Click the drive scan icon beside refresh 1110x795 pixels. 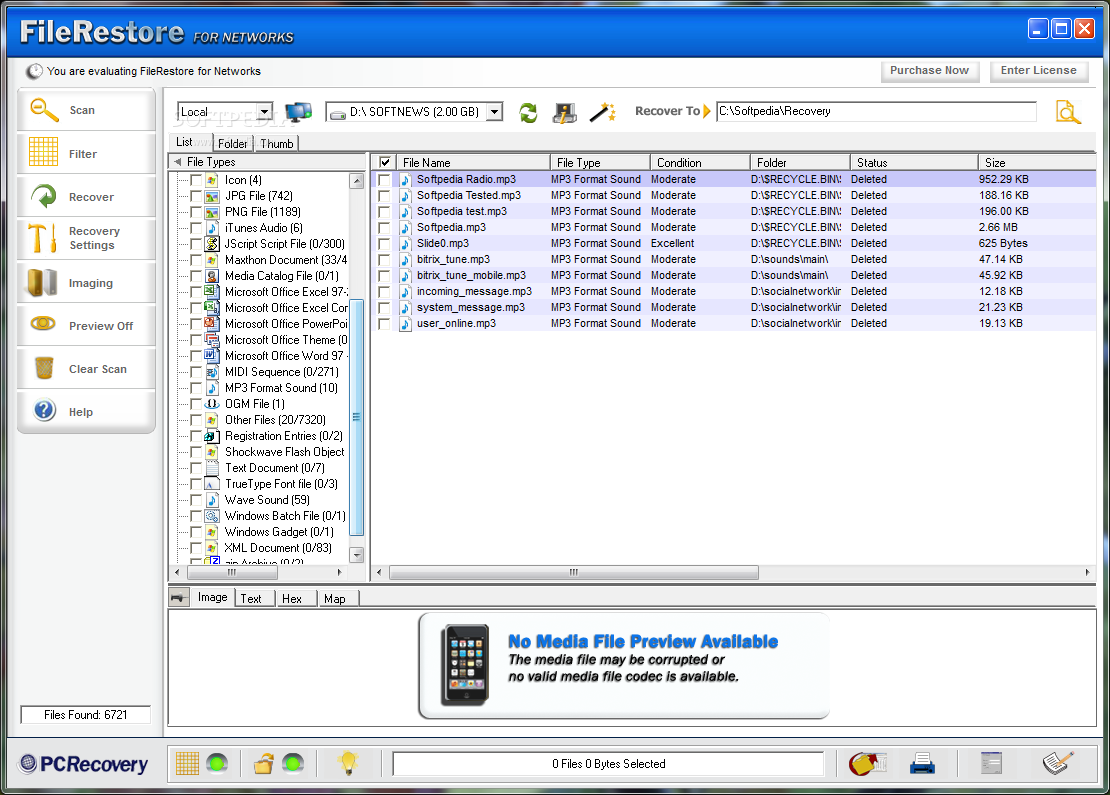tap(565, 113)
